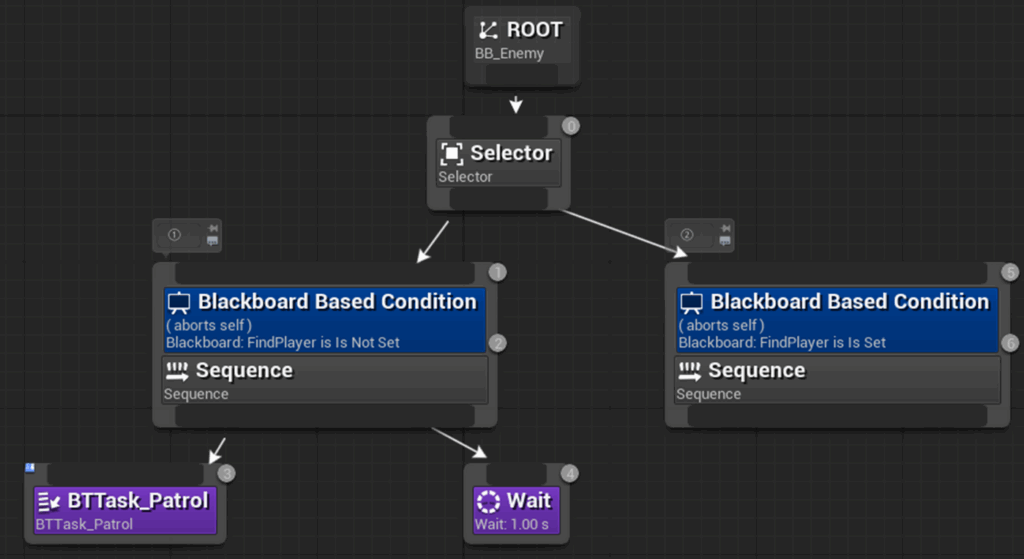Click the Sequence icon under 'Is Set'
This screenshot has height=559, width=1024.
tap(689, 371)
